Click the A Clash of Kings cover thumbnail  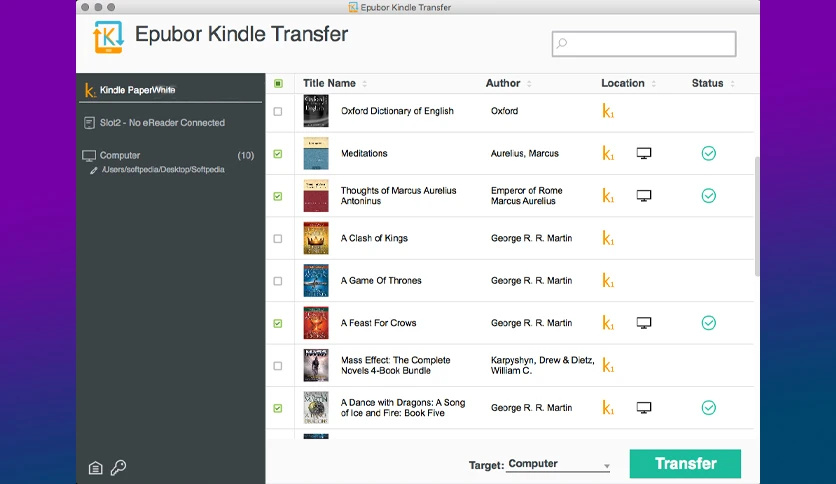click(316, 238)
